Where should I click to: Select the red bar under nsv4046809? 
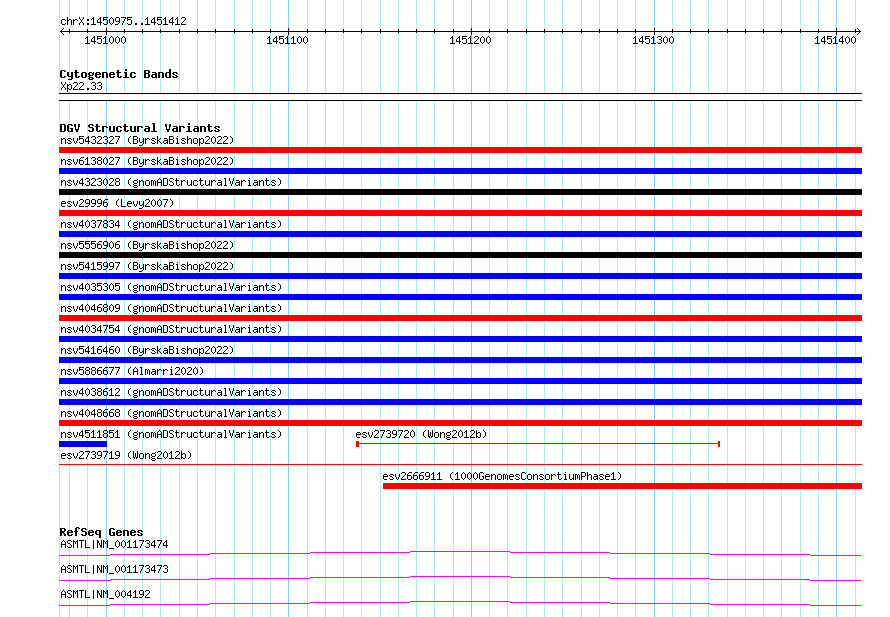point(460,318)
